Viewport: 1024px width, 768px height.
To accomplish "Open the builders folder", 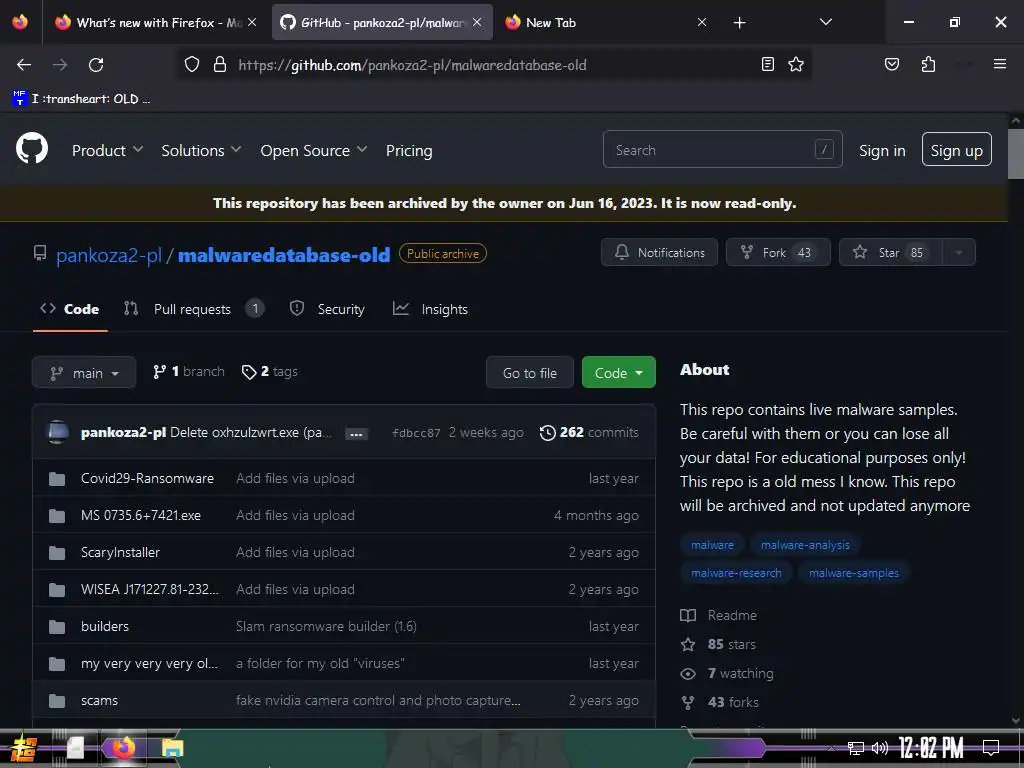I will click(104, 626).
